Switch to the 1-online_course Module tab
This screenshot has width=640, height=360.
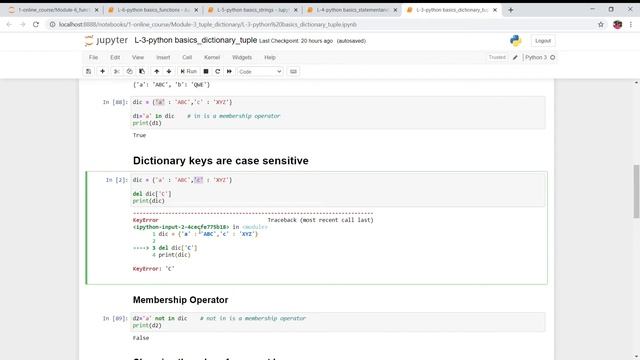point(53,10)
